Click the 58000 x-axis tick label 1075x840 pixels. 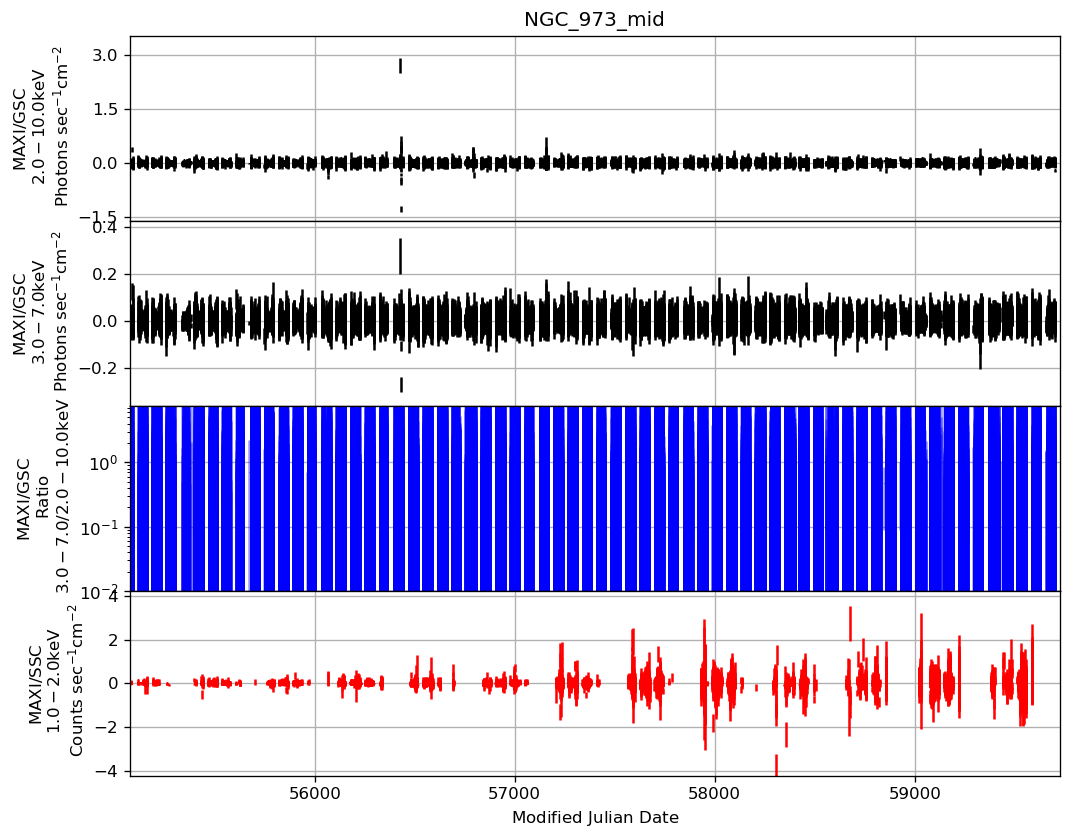pos(715,793)
